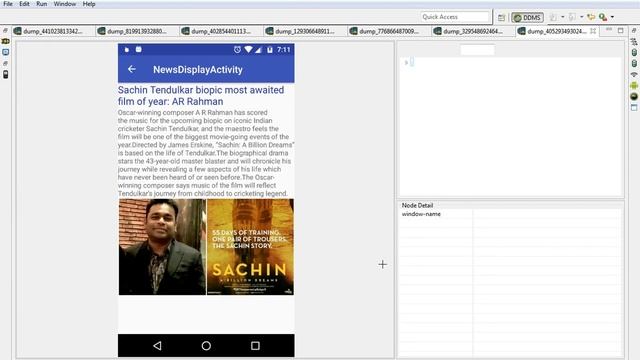
Task: Click the Sachin movie poster image
Action: point(250,247)
